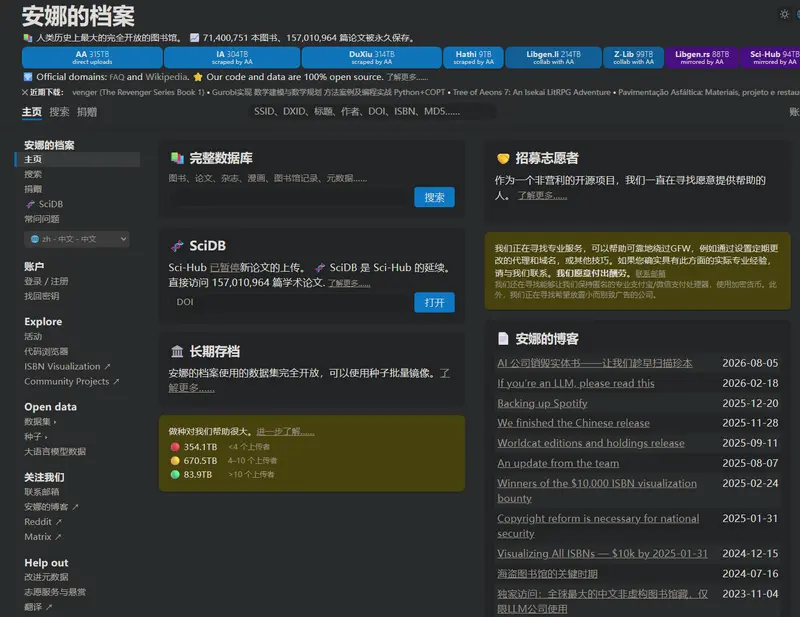
Task: Switch to the 主页 top tab
Action: [32, 112]
